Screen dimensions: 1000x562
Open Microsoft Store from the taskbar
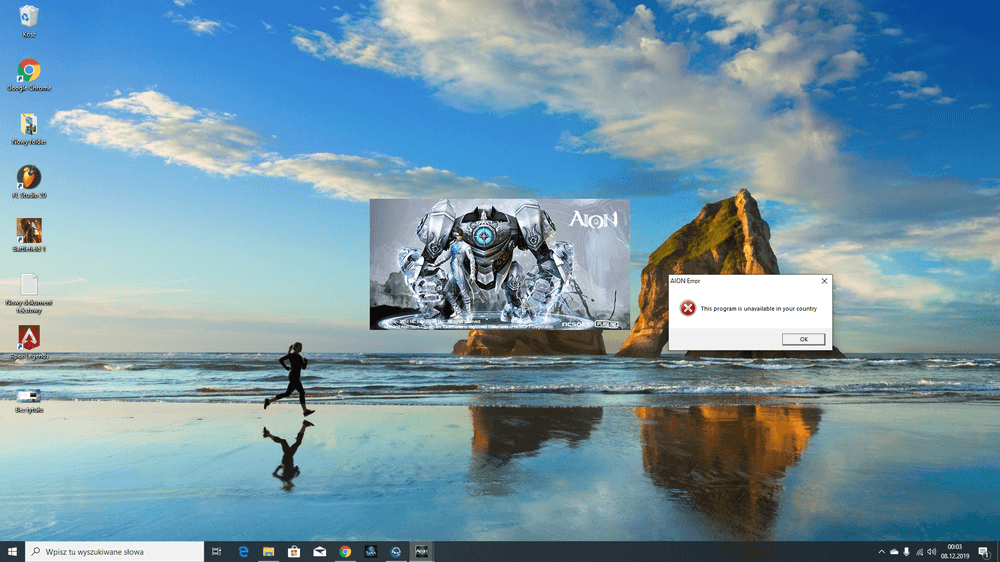[295, 551]
